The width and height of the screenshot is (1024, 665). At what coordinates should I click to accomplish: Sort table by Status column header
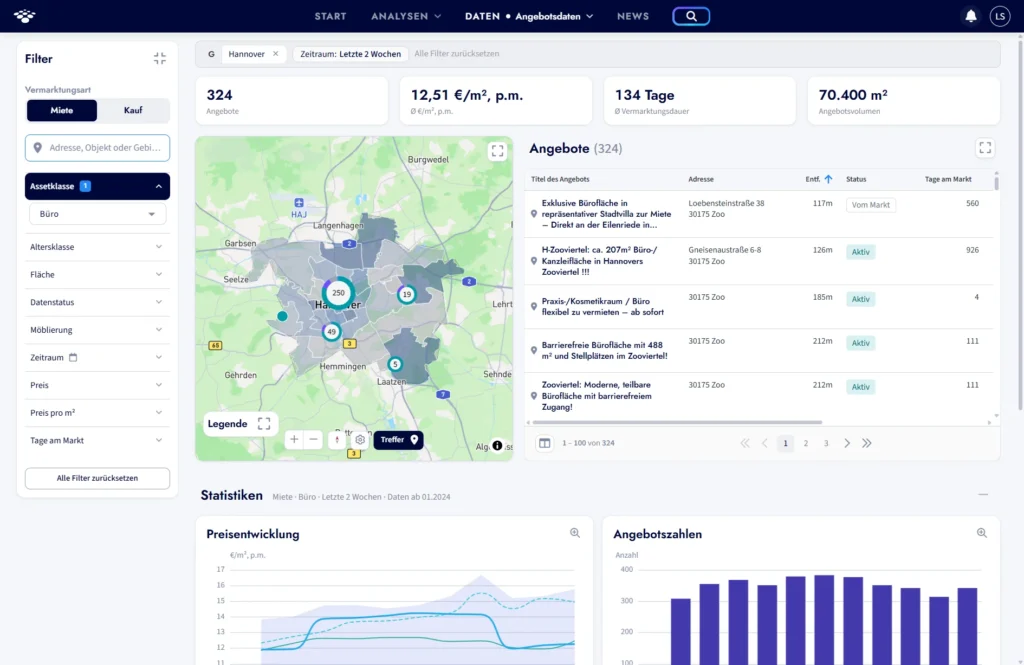point(856,179)
